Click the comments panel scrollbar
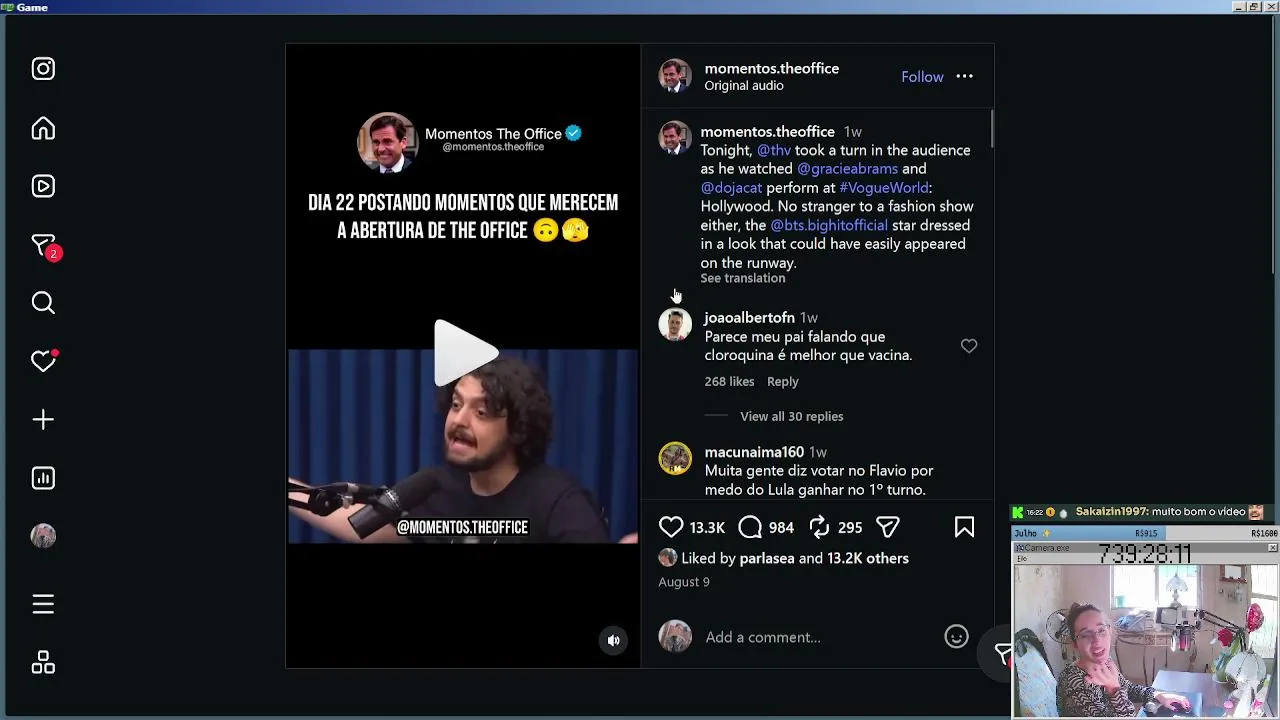Screen dimensions: 1280x720 click(x=991, y=130)
